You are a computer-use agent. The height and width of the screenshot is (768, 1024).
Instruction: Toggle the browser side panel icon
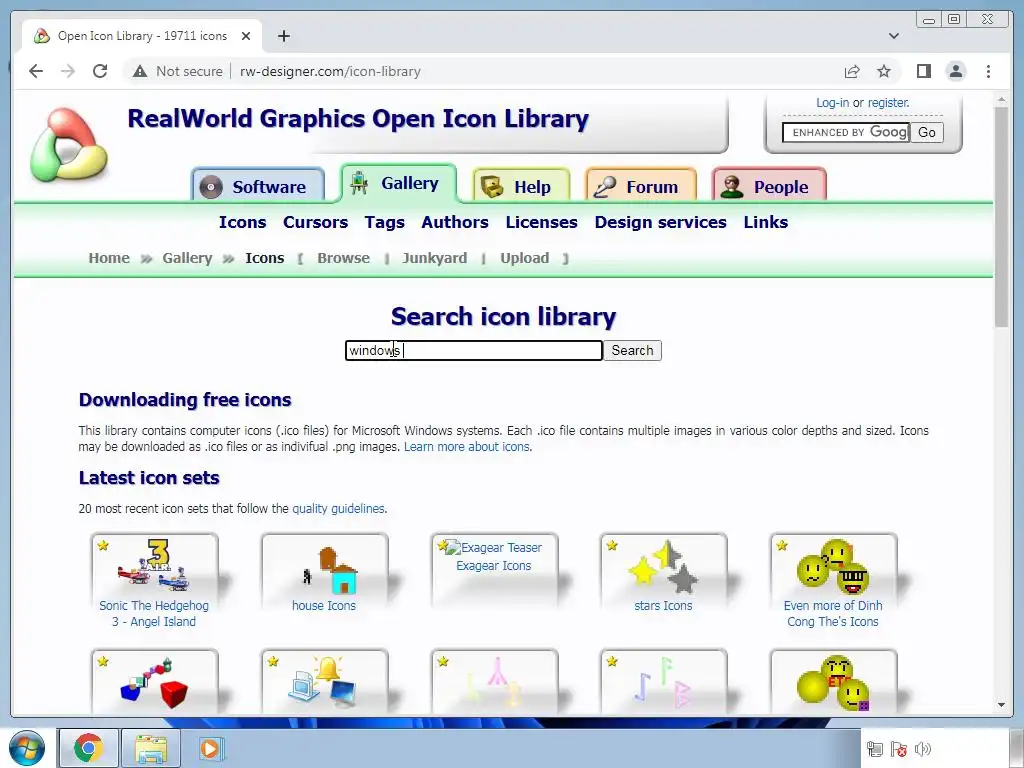(x=923, y=71)
